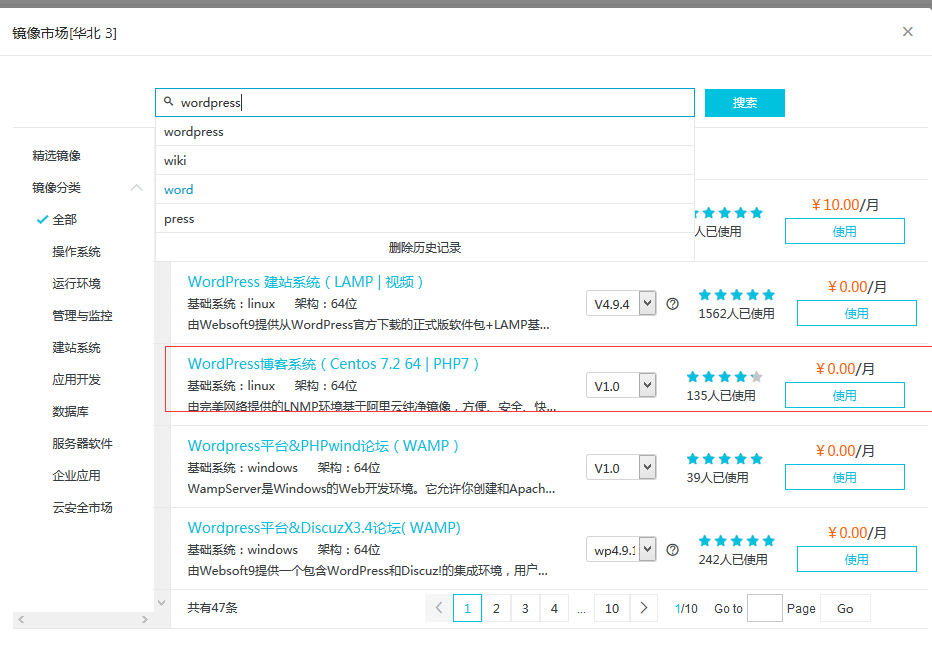This screenshot has width=932, height=656.
Task: Select the 应用开发 category
Action: coord(77,380)
